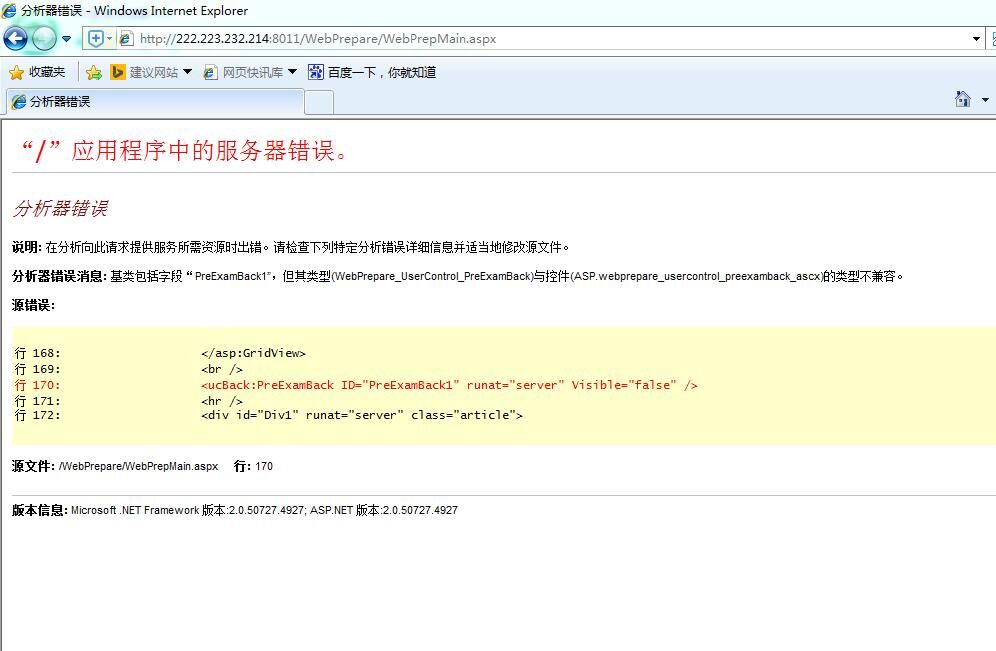Open the 收藏夹 favorites button
996x651 pixels.
tap(37, 72)
